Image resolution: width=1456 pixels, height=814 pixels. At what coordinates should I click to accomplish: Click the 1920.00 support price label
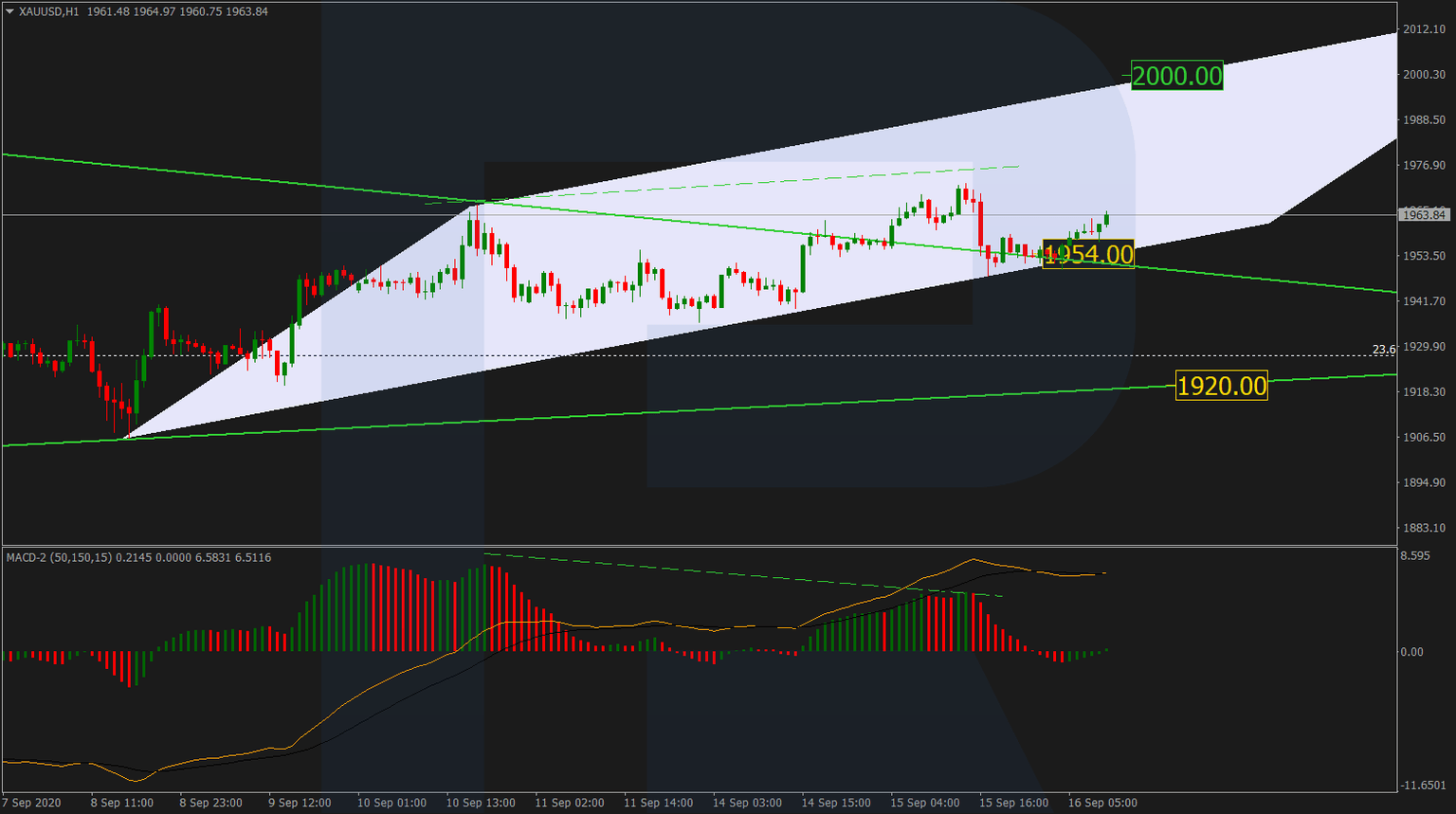coord(1221,385)
